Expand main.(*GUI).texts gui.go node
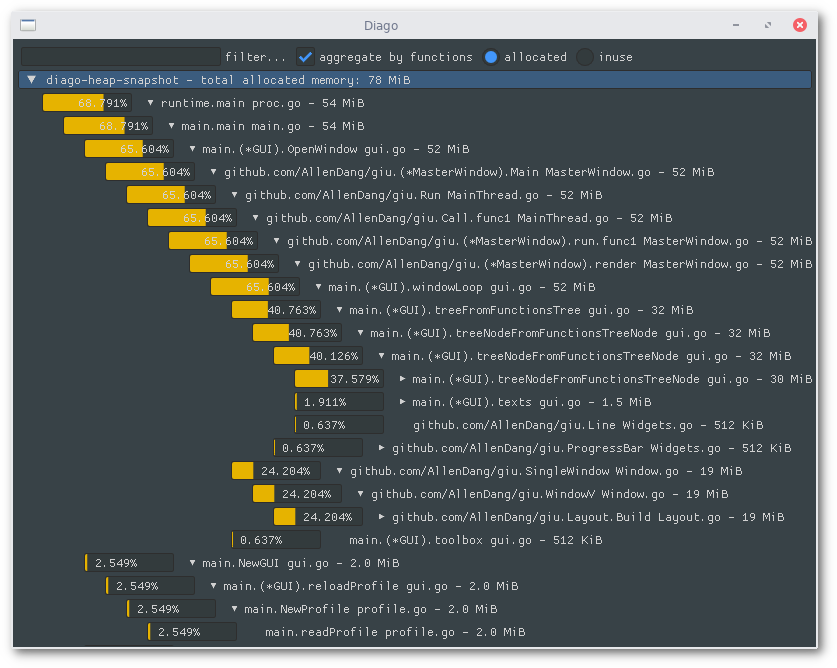This screenshot has height=668, width=837. 402,402
